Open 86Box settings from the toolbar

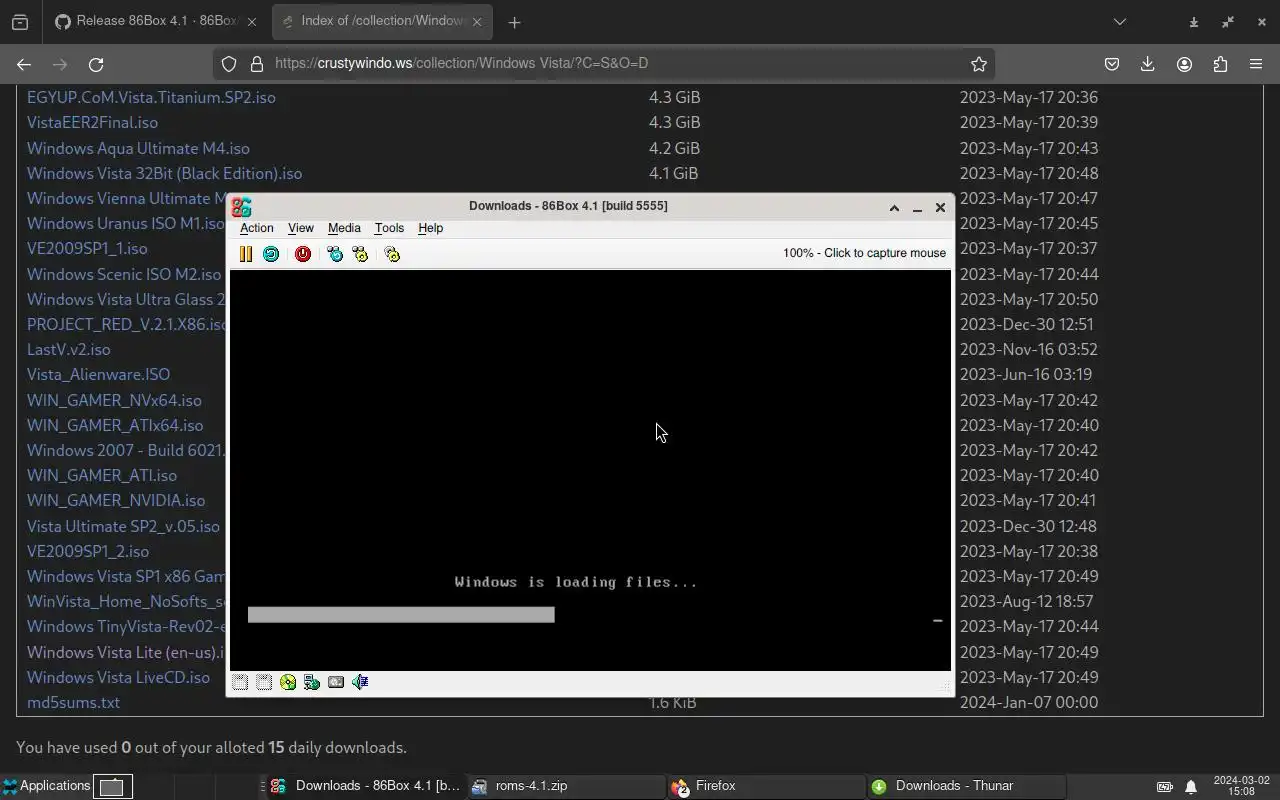pos(392,254)
